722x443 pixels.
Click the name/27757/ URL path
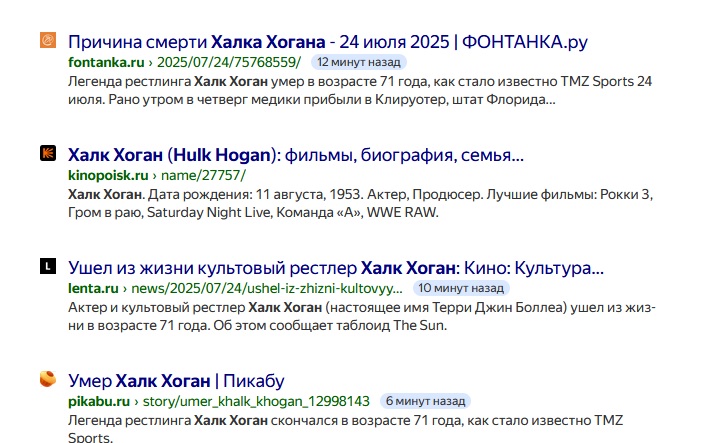pyautogui.click(x=204, y=175)
